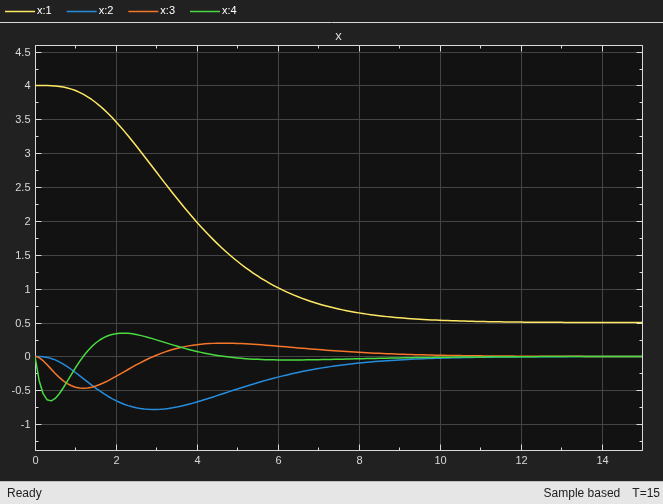
Task: Click the lowest dip of the green curve
Action: click(51, 400)
